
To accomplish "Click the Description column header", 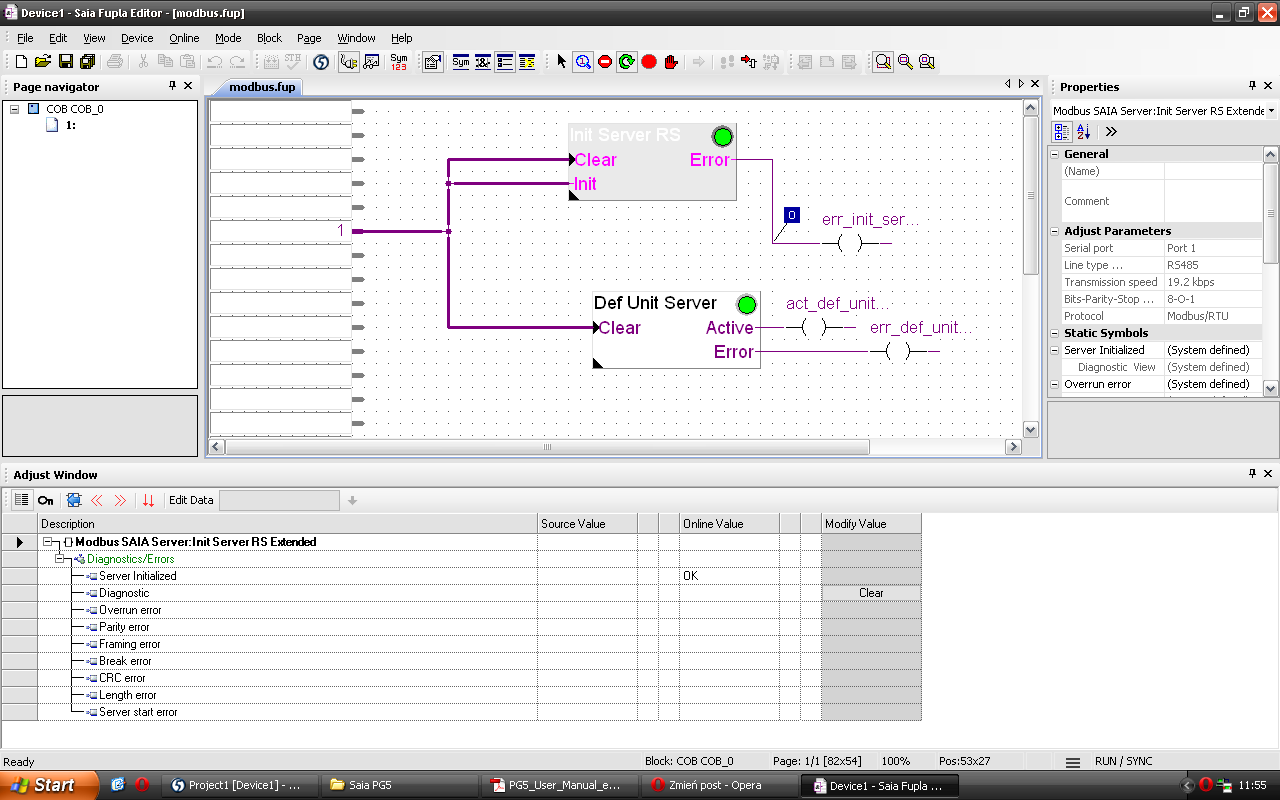I will click(x=287, y=523).
